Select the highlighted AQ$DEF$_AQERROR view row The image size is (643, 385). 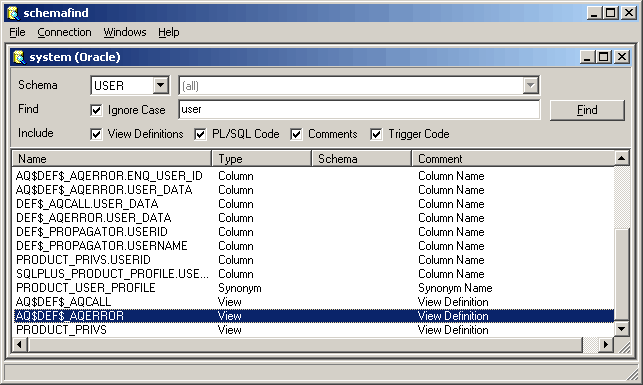[x=313, y=316]
